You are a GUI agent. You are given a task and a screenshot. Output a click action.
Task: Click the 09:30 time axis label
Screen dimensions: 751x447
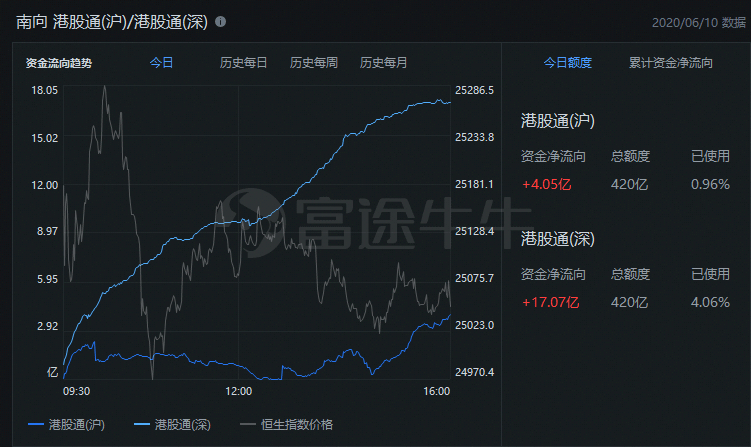(76, 391)
